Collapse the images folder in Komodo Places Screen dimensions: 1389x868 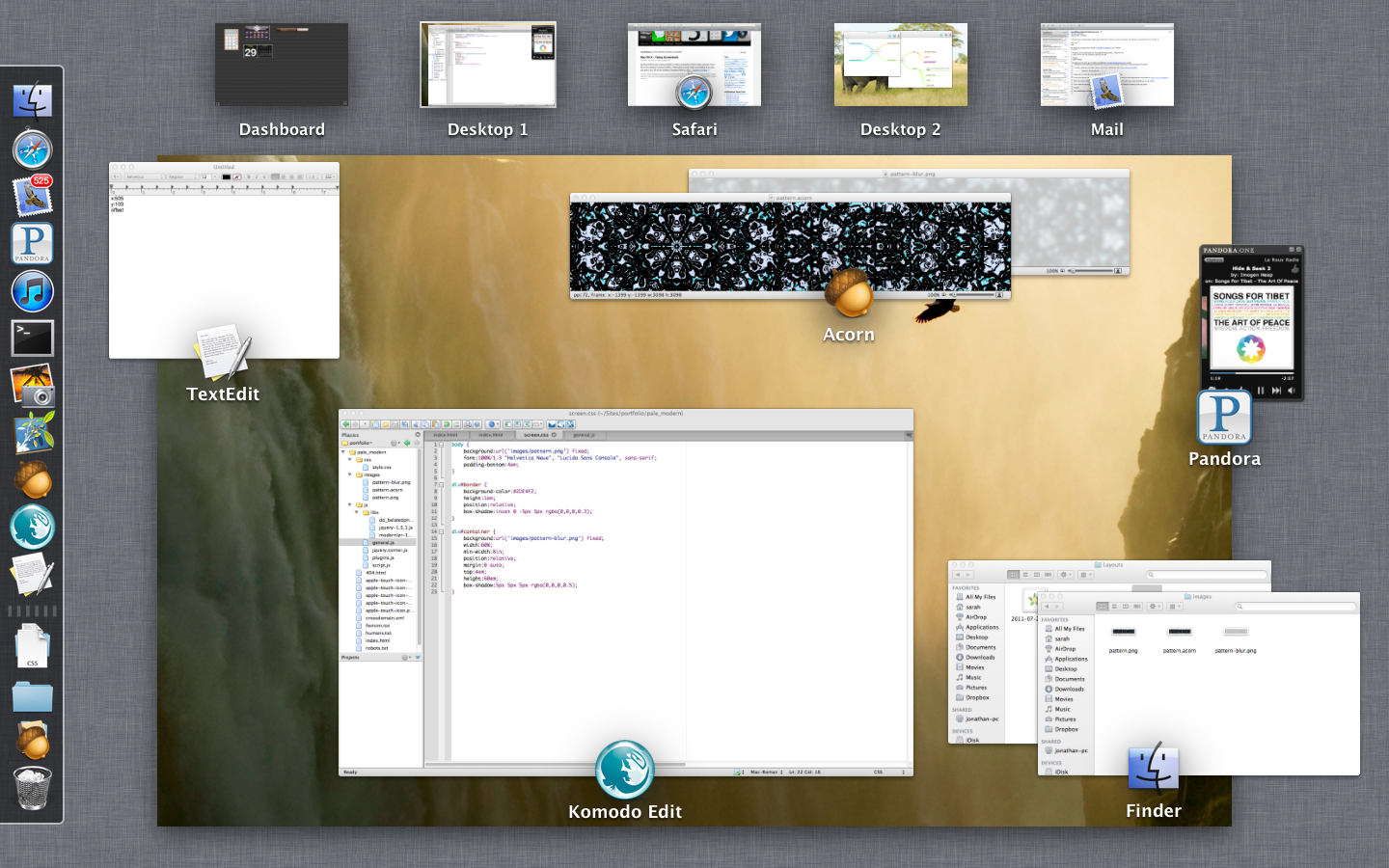click(x=350, y=475)
